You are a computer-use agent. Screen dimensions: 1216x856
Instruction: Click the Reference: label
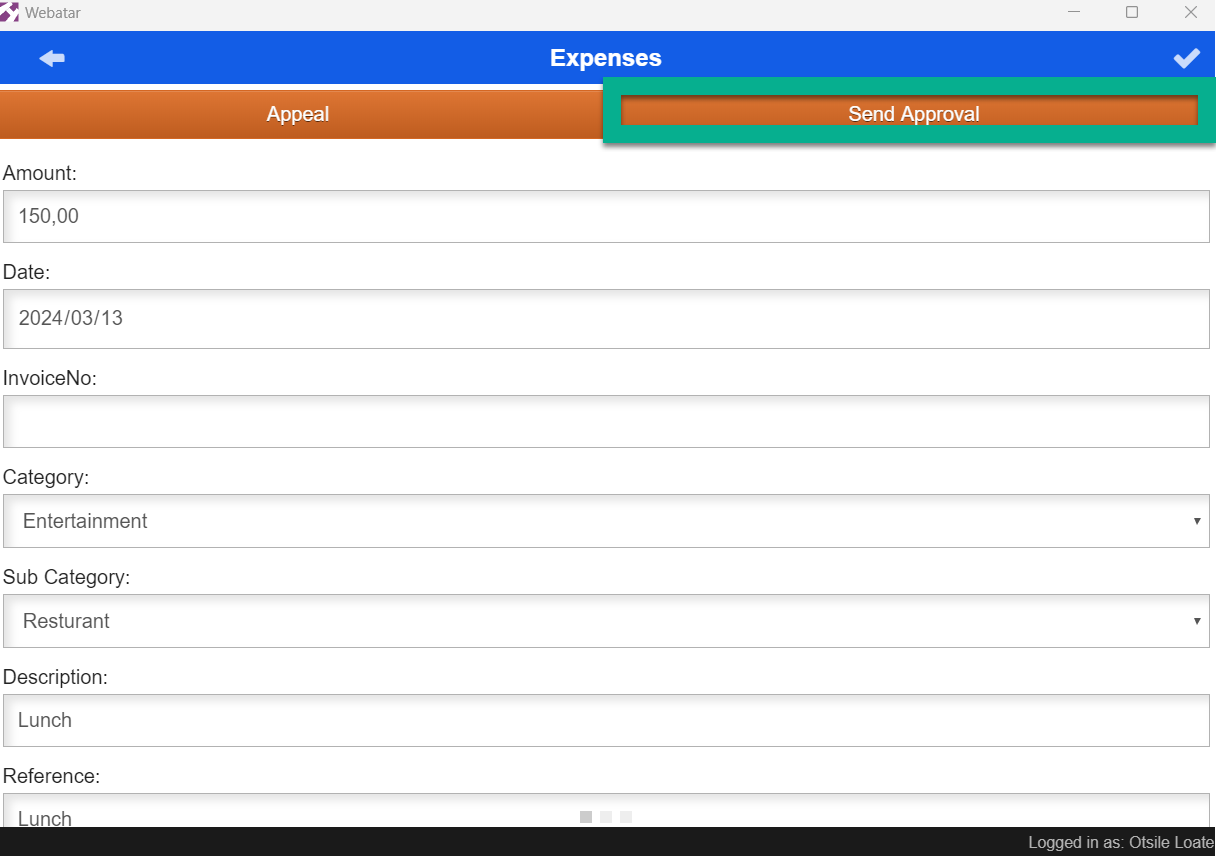tap(52, 776)
